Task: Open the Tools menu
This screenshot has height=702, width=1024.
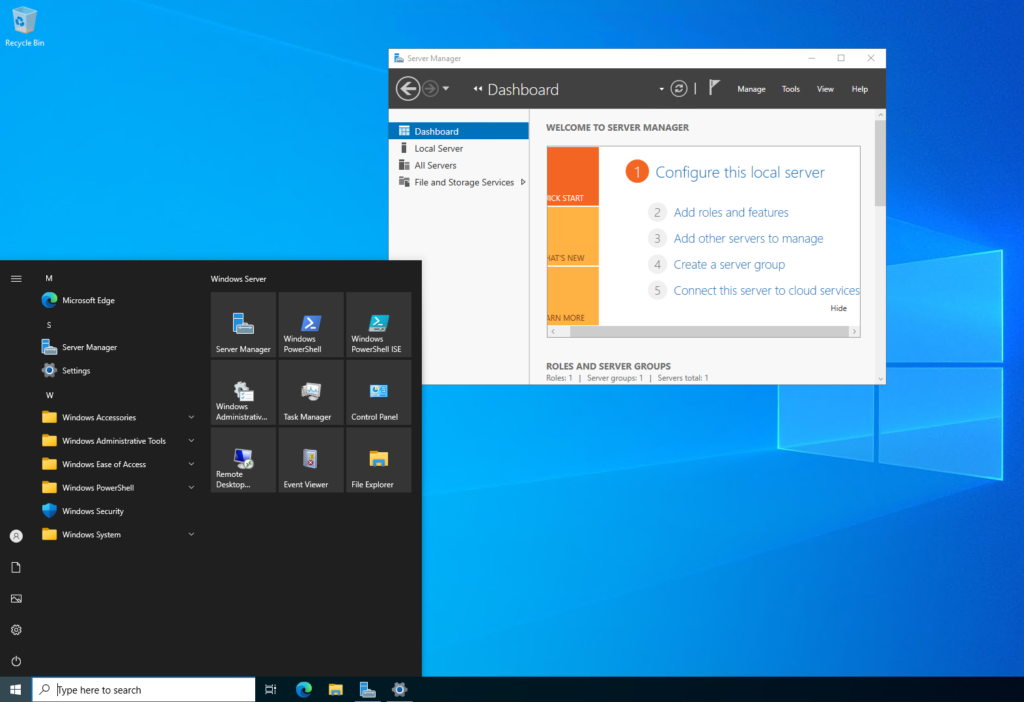Action: click(x=790, y=89)
